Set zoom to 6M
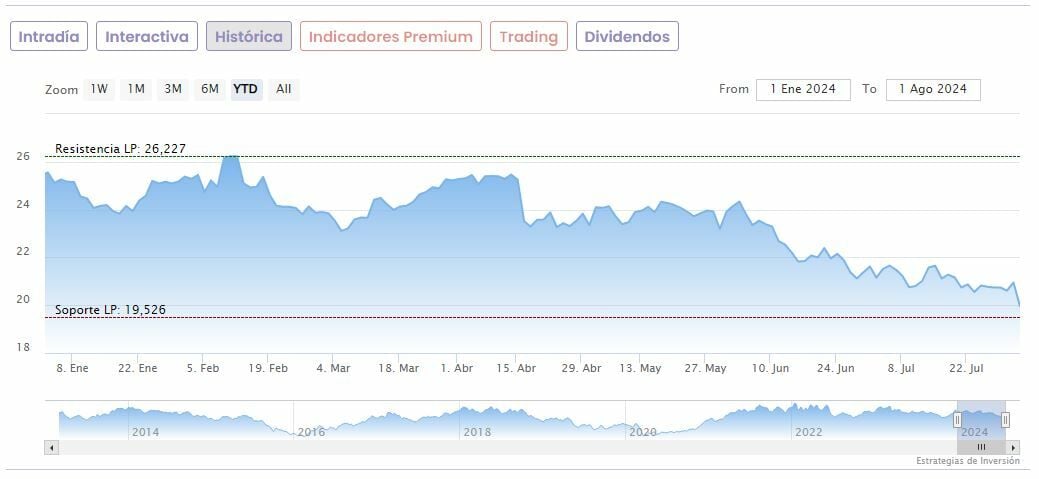 209,89
